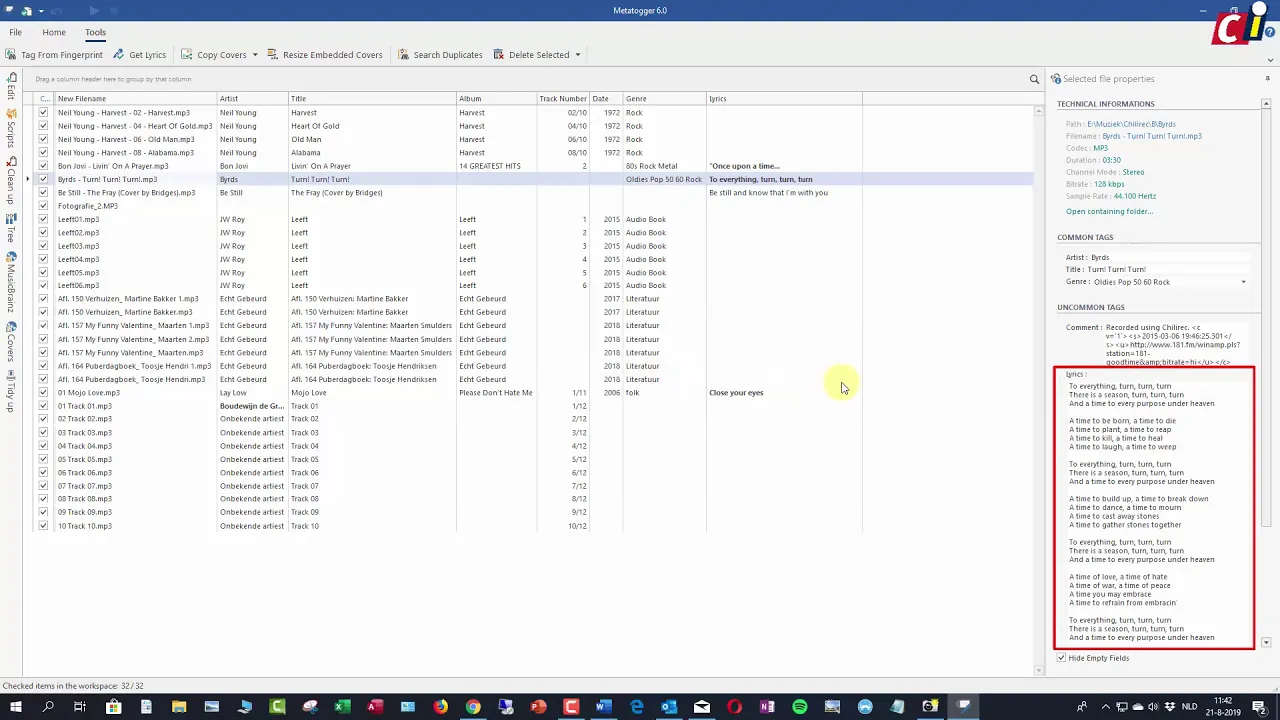
Task: Open PowerPoint from the taskbar
Action: click(x=538, y=708)
